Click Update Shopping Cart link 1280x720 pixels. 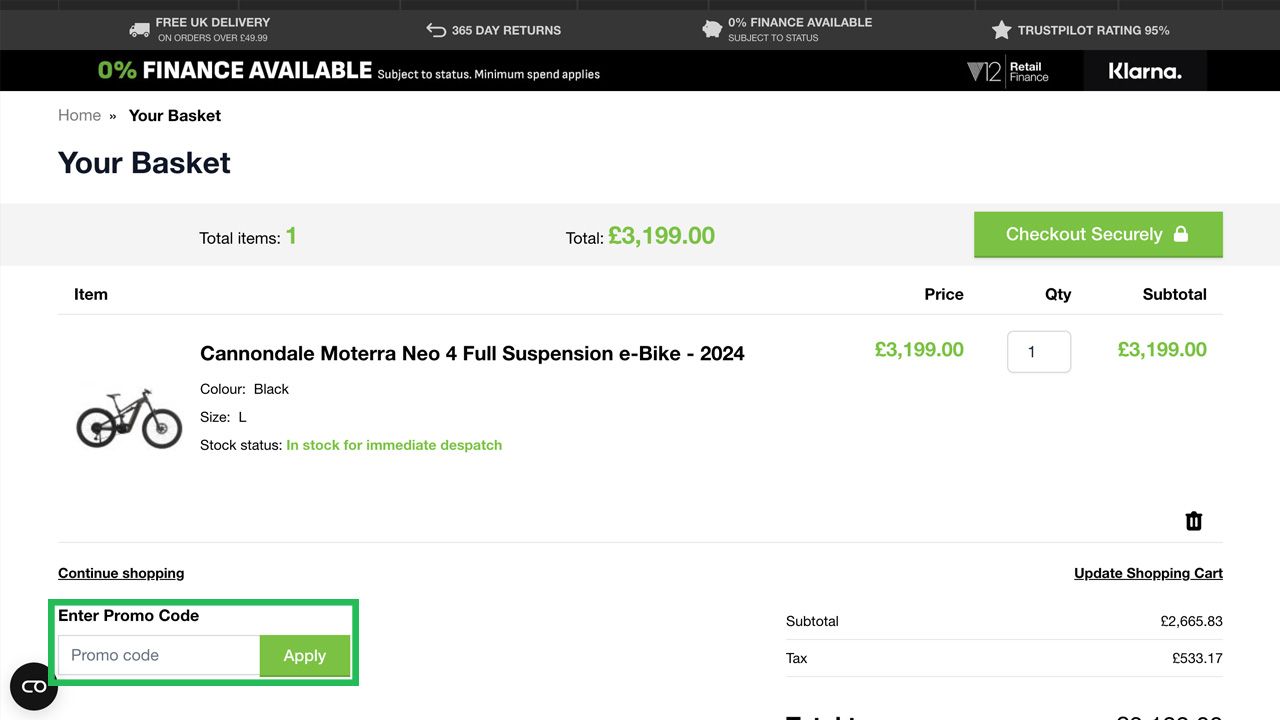click(x=1148, y=573)
